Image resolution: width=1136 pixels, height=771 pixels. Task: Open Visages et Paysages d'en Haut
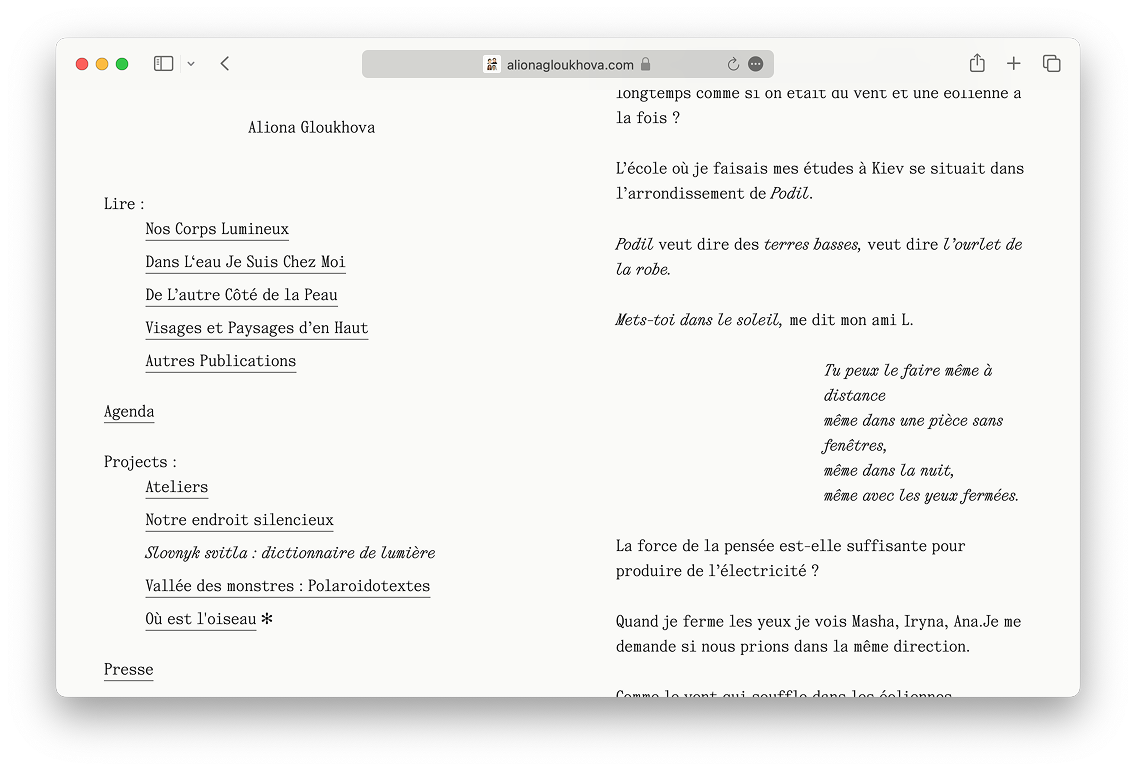[x=256, y=328]
